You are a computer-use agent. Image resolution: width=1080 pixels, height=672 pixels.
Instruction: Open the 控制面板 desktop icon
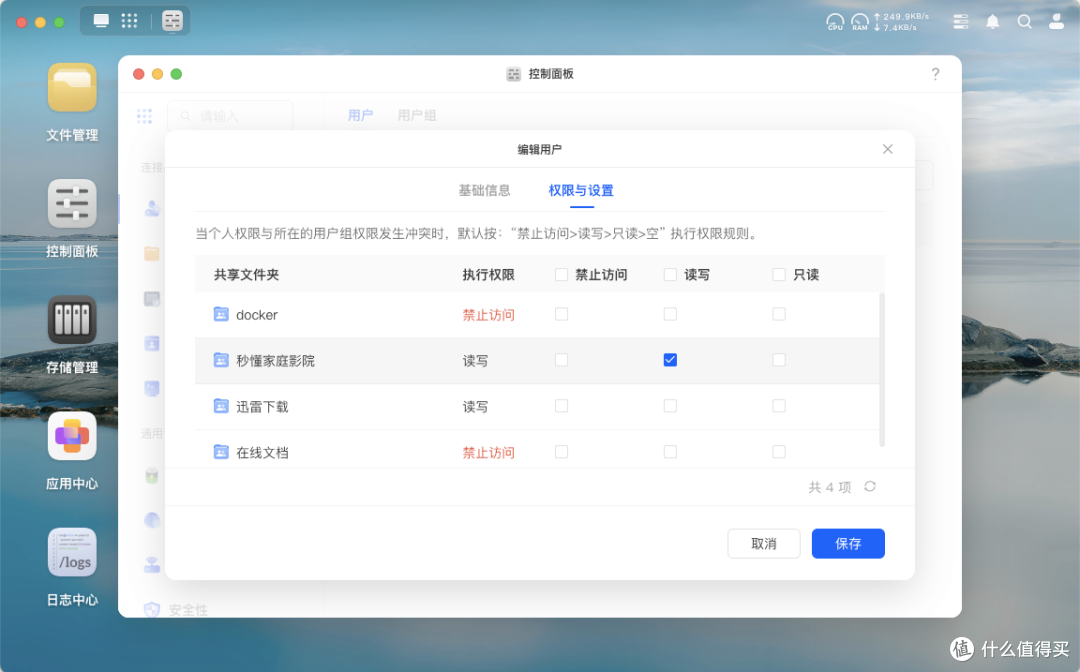point(72,204)
